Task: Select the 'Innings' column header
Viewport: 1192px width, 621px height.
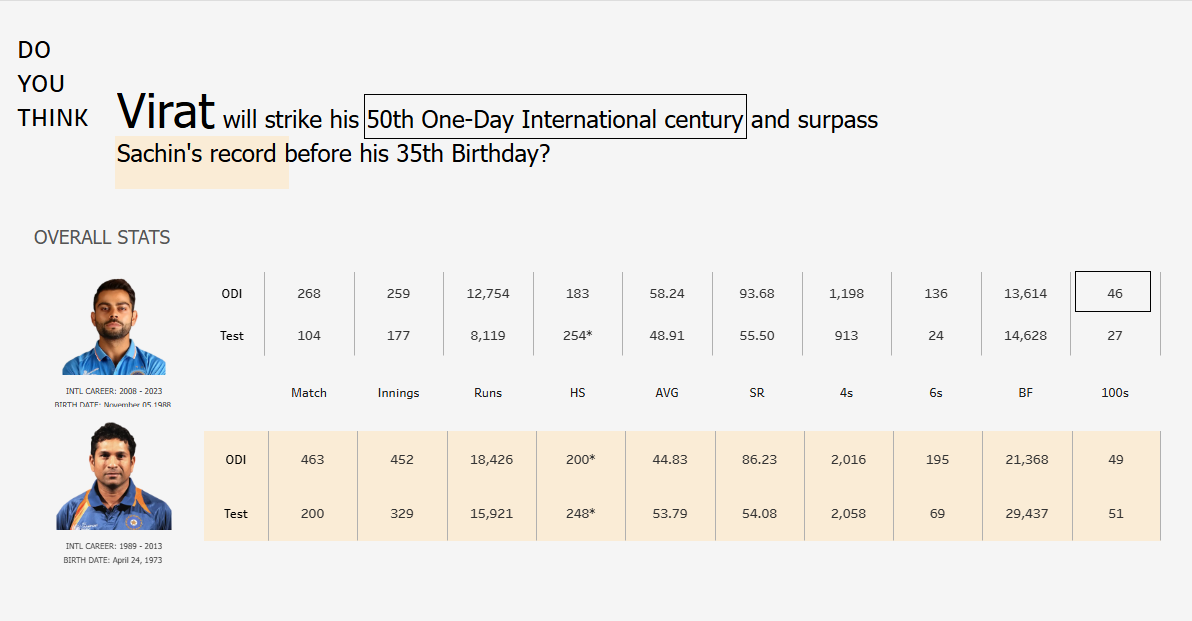Action: pyautogui.click(x=398, y=393)
